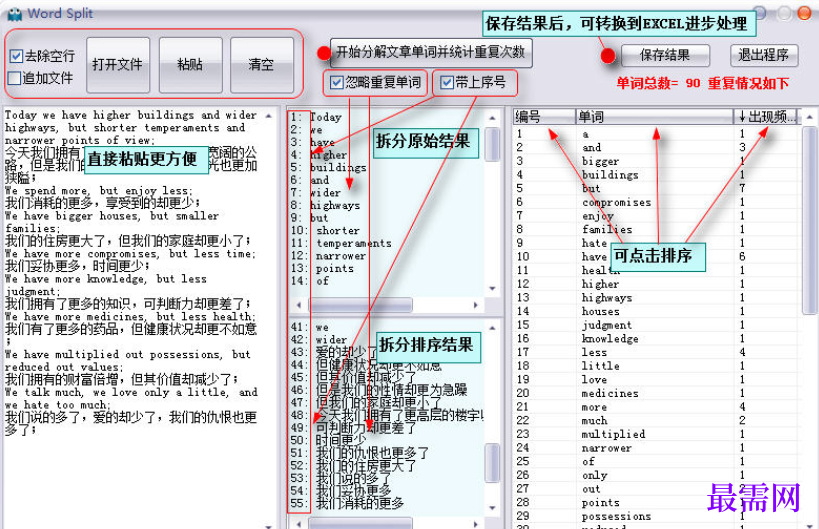
Task: Click up arrow of source text scrollbar
Action: point(268,115)
